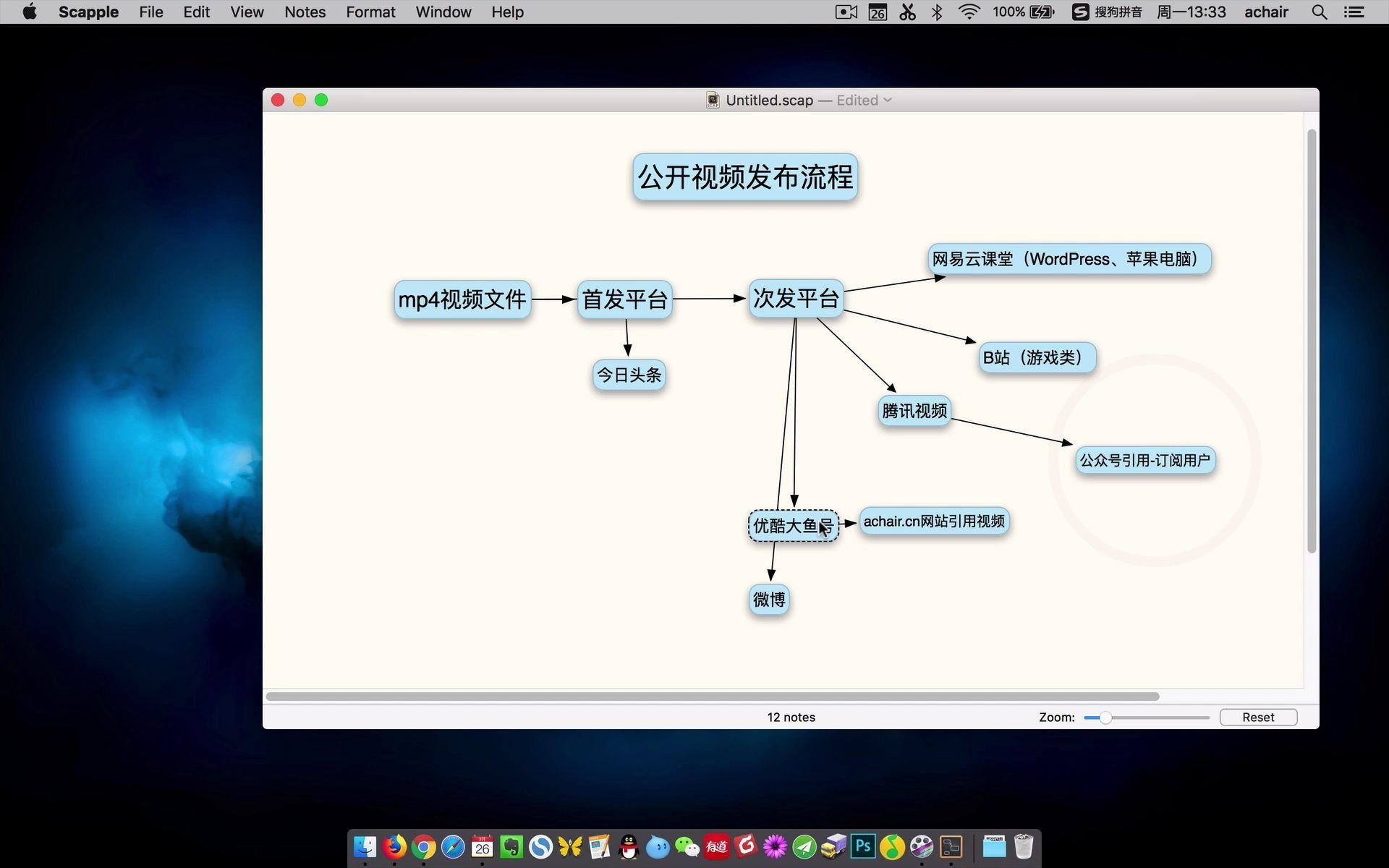The width and height of the screenshot is (1389, 868).
Task: Open QQ Music from the Dock
Action: pos(892,846)
